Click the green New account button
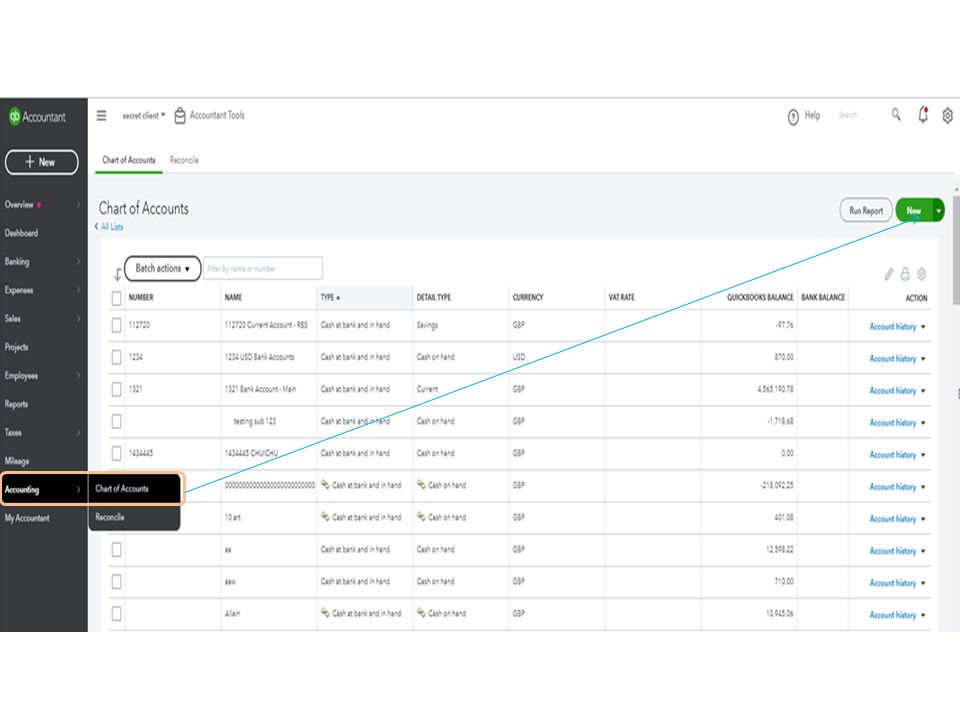 pos(913,211)
